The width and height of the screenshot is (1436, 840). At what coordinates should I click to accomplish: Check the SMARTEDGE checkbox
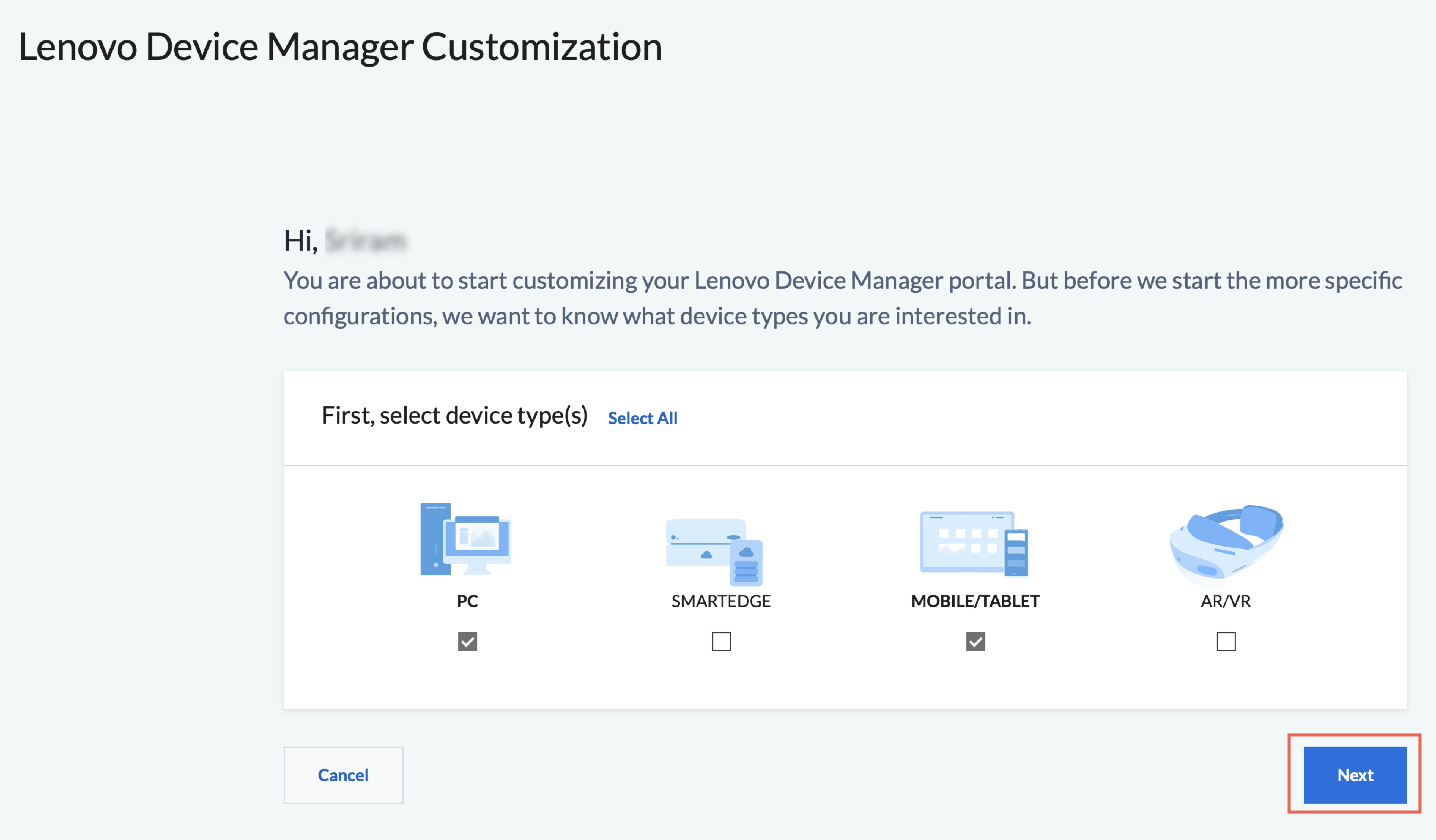(721, 641)
